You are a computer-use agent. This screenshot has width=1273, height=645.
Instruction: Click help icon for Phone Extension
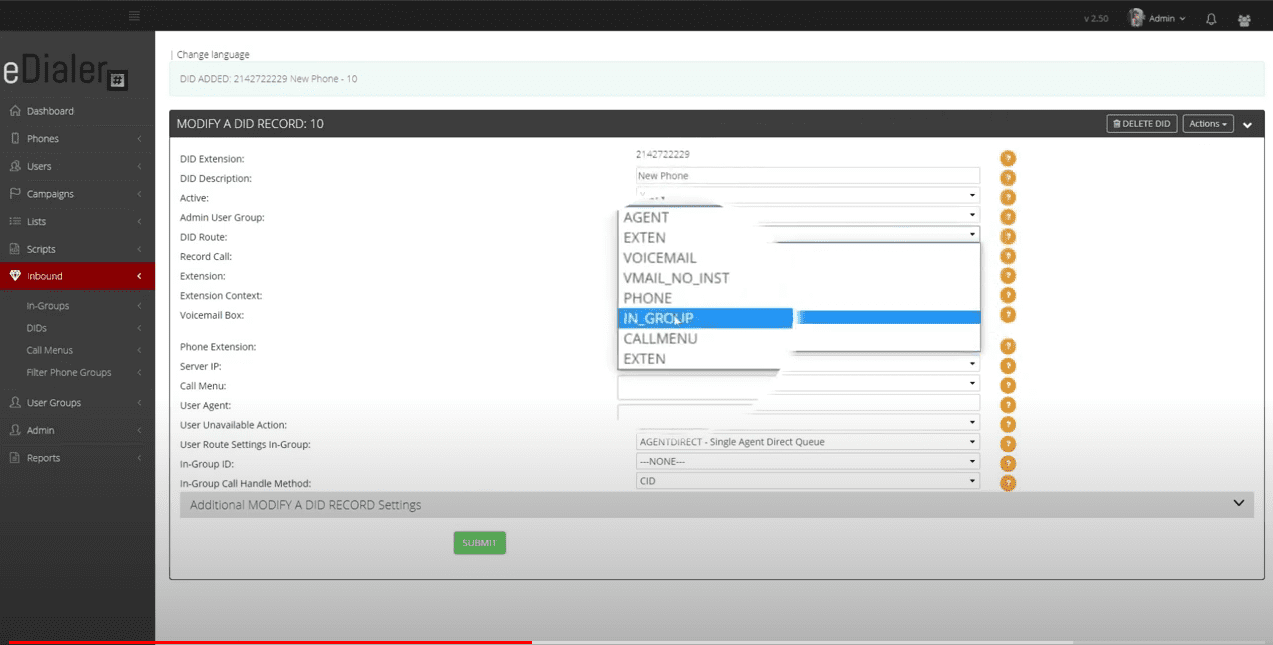click(x=1008, y=347)
